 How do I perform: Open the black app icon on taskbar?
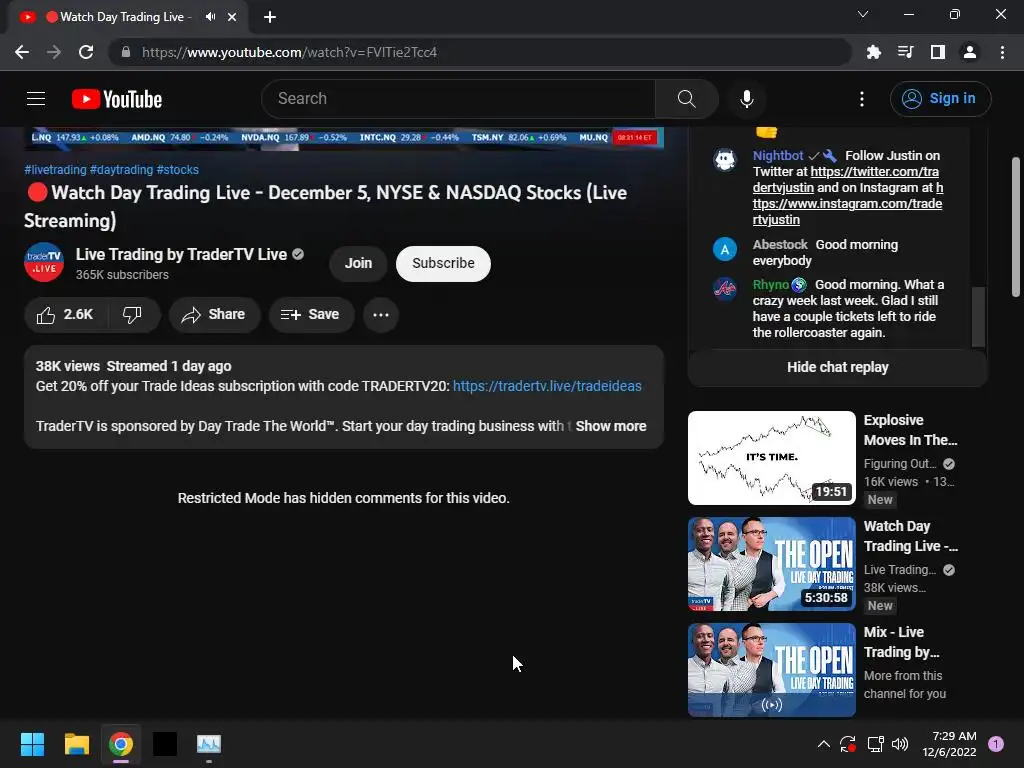click(x=165, y=744)
